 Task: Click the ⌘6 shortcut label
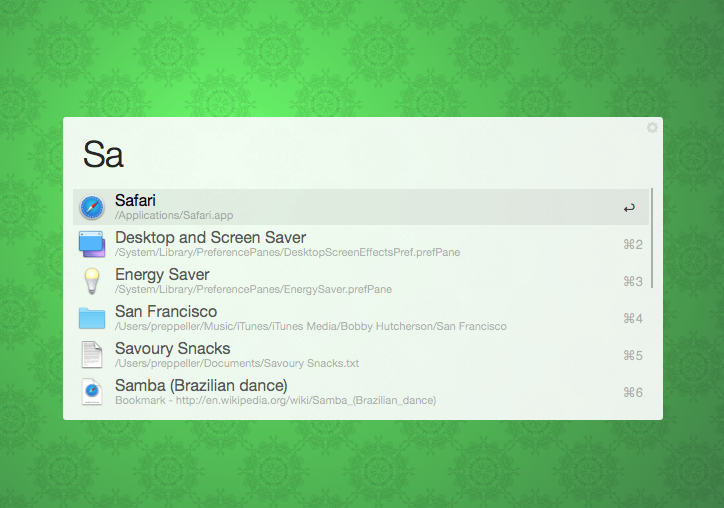632,392
